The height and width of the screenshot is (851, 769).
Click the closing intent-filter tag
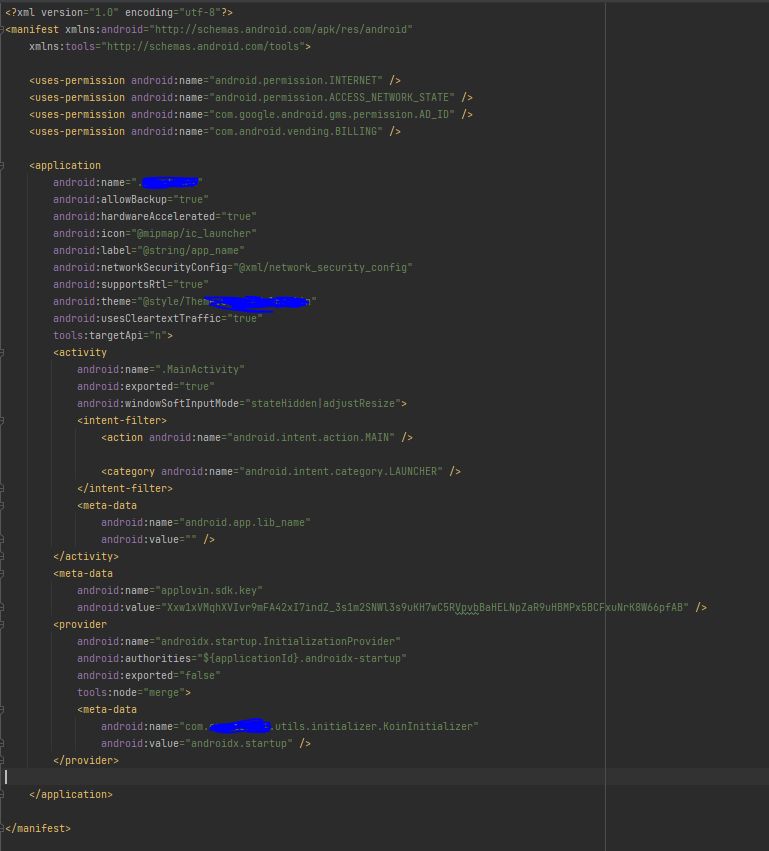pos(125,488)
